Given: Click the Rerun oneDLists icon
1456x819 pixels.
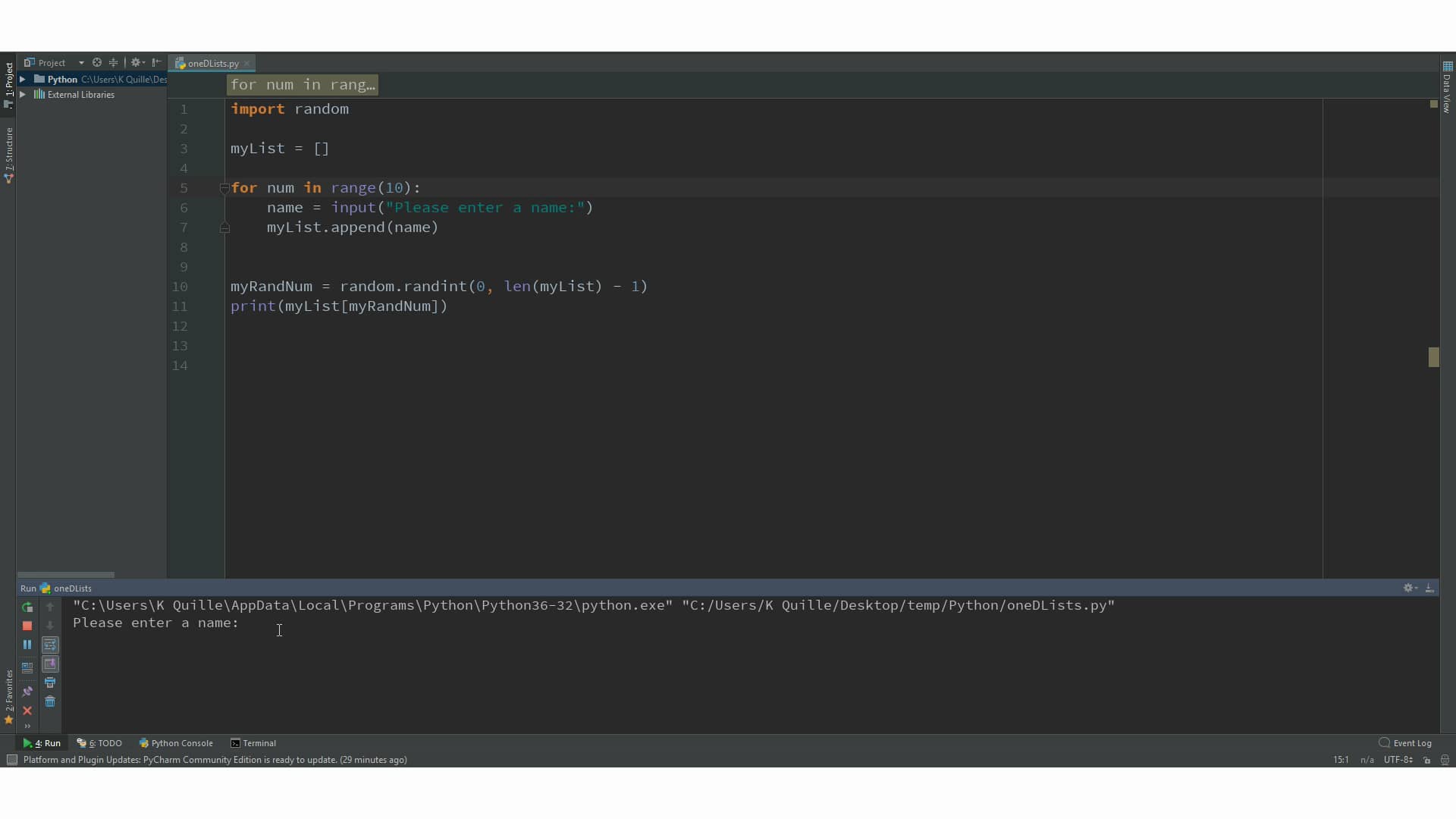Looking at the screenshot, I should coord(27,607).
